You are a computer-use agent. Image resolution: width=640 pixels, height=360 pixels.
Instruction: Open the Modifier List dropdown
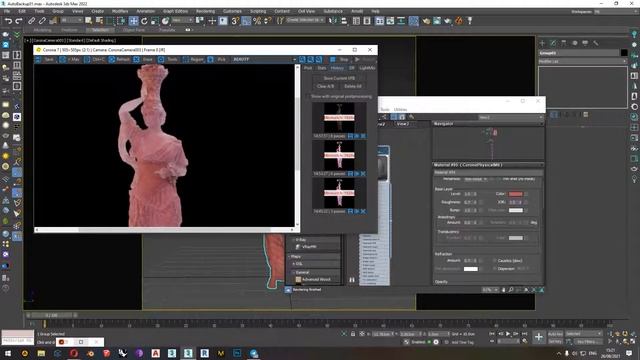point(582,61)
